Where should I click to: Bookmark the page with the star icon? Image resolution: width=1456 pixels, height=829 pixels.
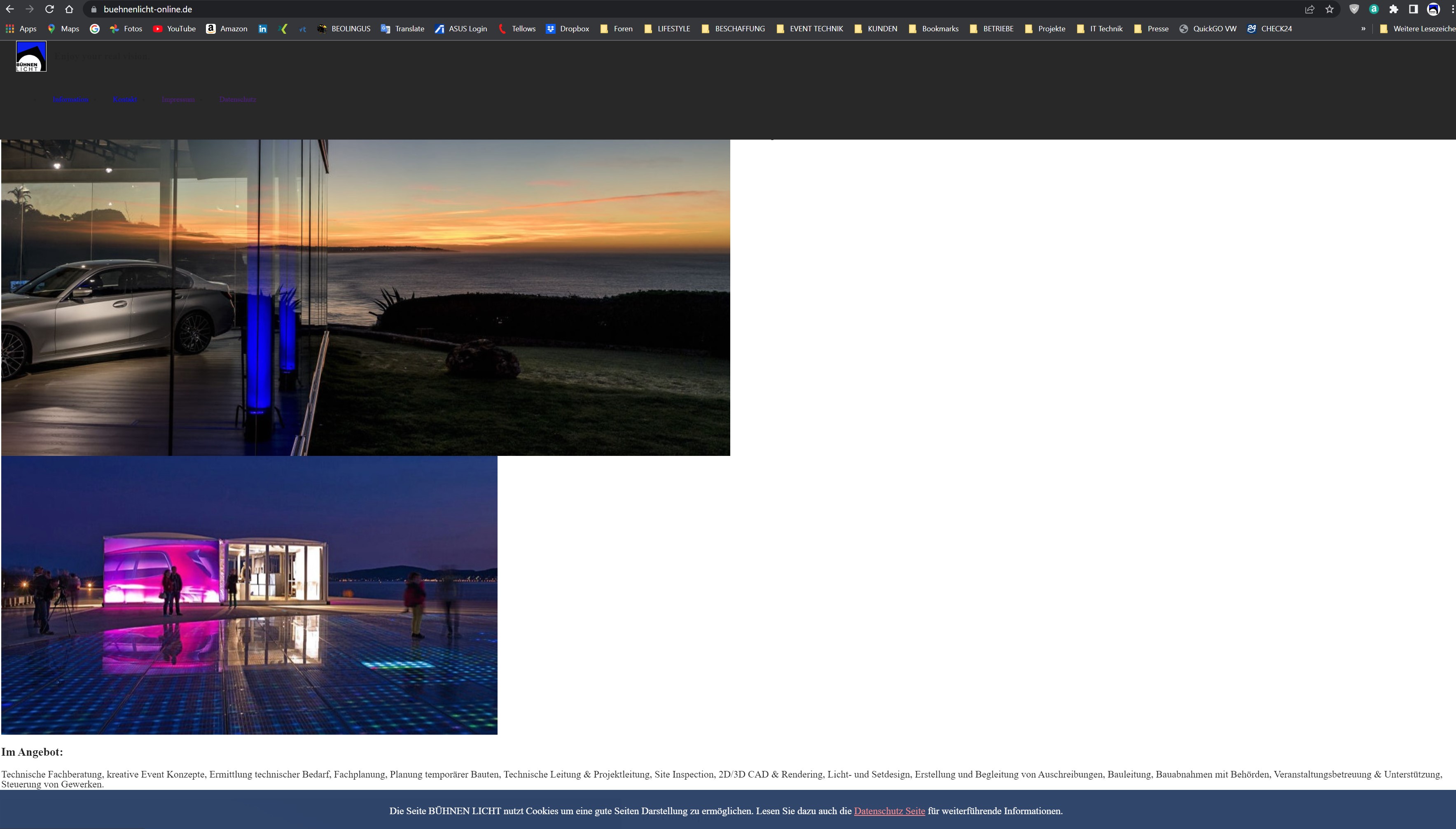pos(1329,9)
